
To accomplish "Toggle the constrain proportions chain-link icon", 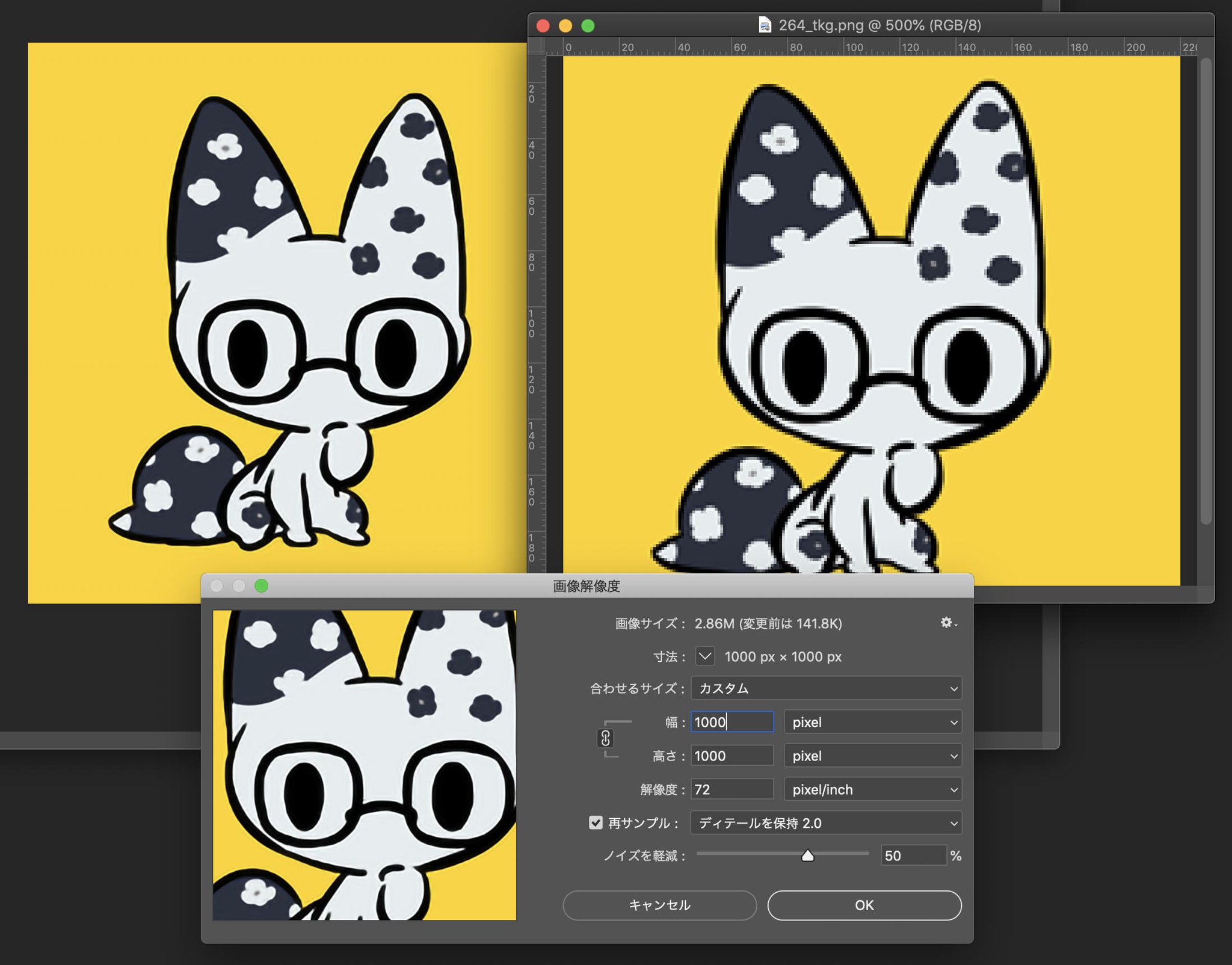I will pyautogui.click(x=606, y=738).
